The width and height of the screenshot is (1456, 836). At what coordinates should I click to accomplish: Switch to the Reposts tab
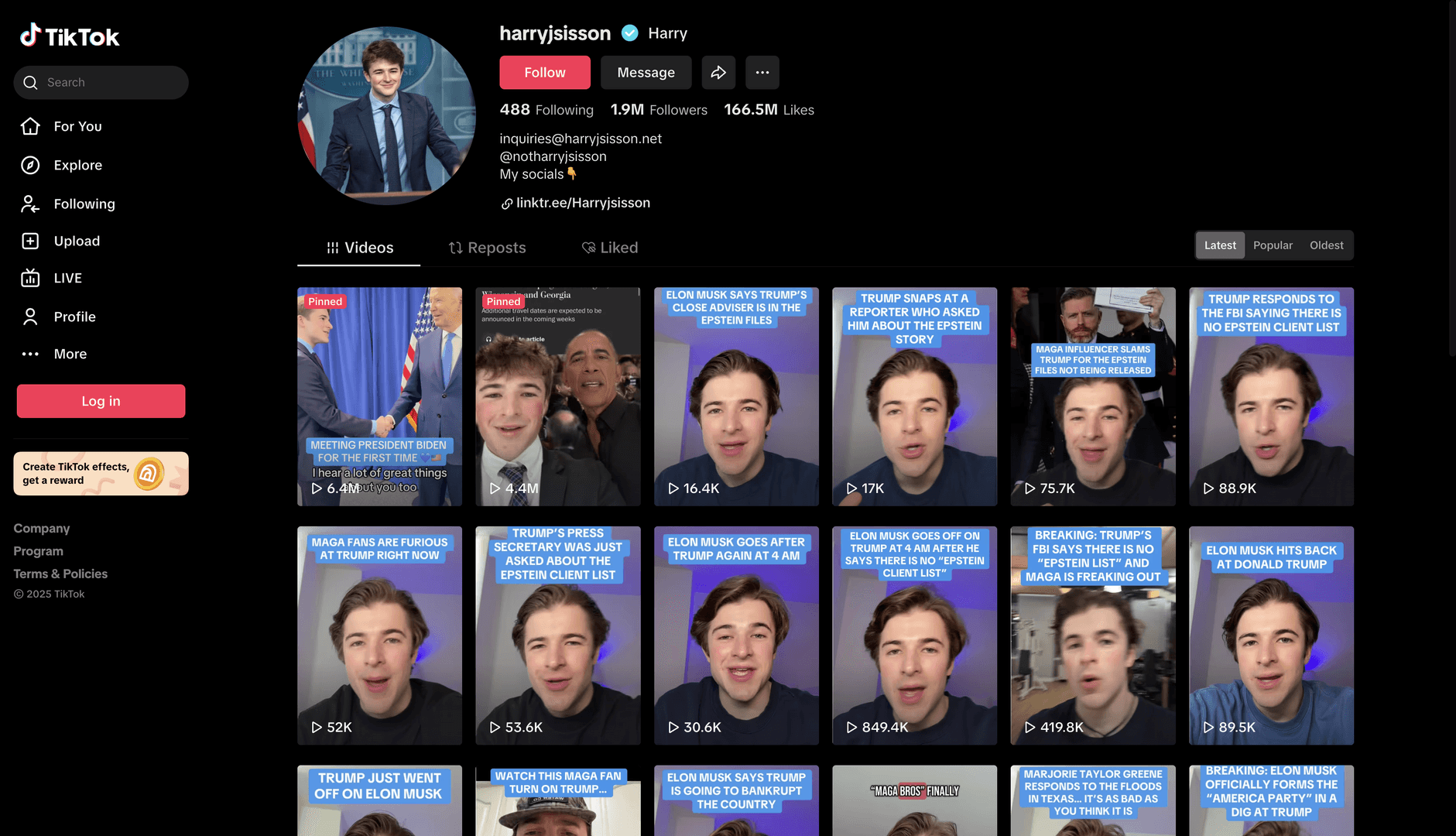point(487,248)
